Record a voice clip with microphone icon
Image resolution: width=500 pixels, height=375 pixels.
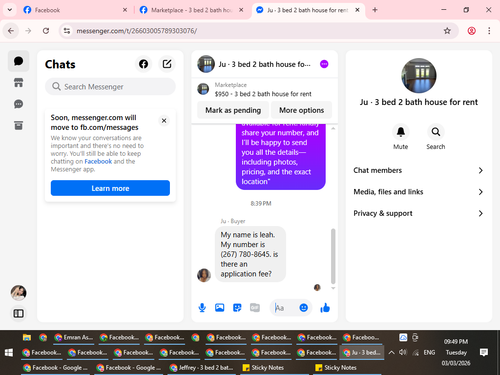pyautogui.click(x=202, y=308)
